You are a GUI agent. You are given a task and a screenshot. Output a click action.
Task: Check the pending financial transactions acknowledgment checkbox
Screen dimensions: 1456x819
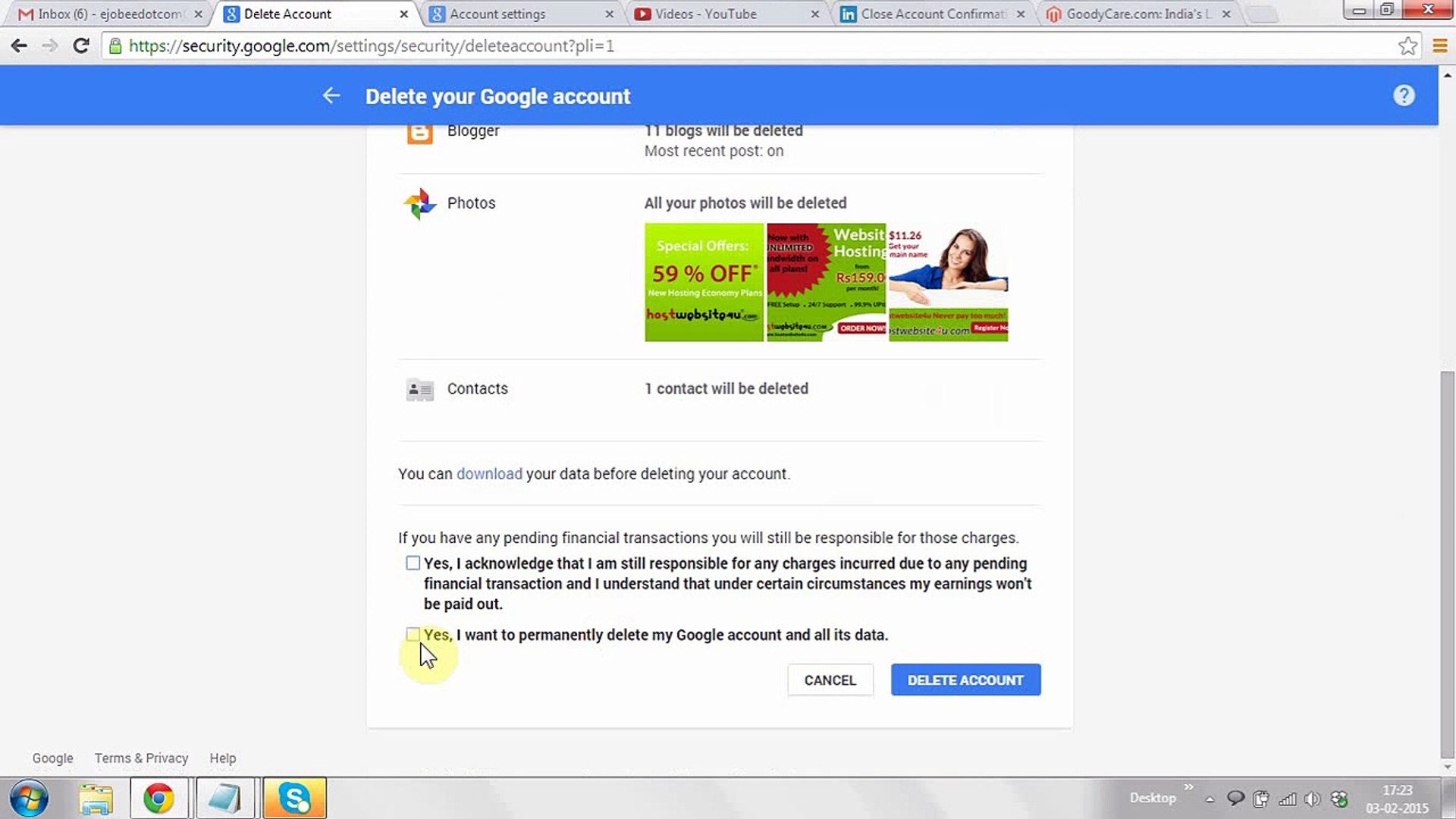413,563
